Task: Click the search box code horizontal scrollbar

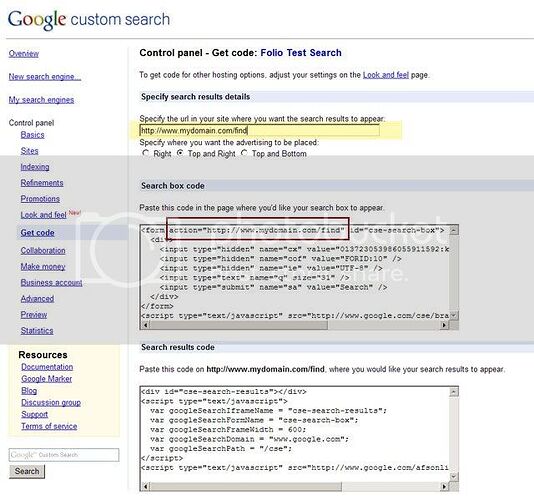Action: coord(295,325)
